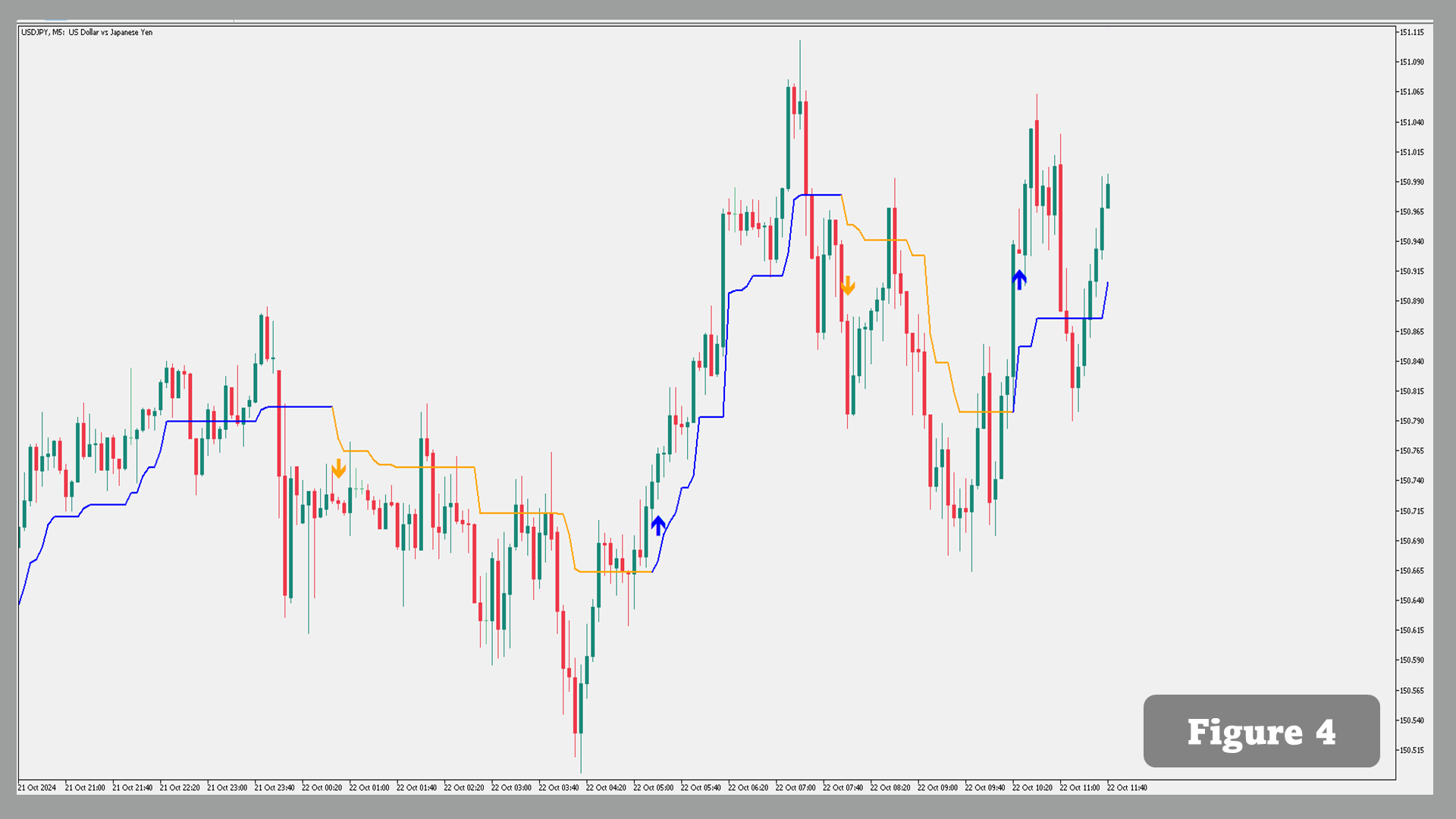Viewport: 1456px width, 819px height.
Task: Click the blue up arrow near 05:00
Action: tap(658, 525)
